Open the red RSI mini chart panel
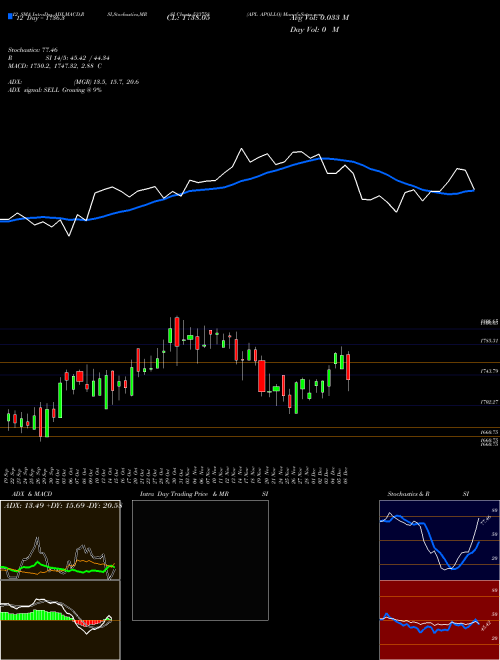The width and height of the screenshot is (500, 660). coord(439,620)
